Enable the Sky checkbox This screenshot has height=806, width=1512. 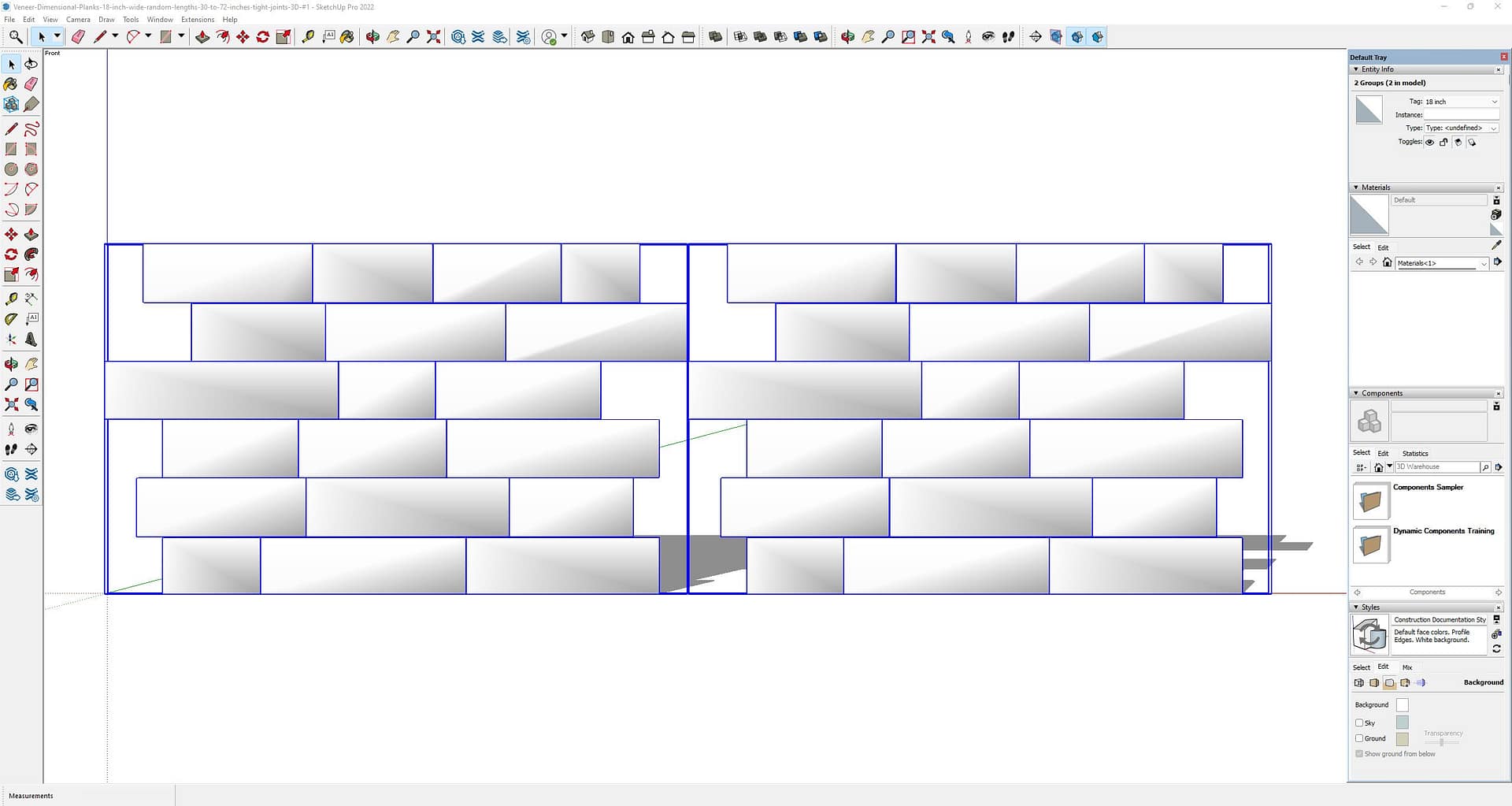coord(1359,722)
